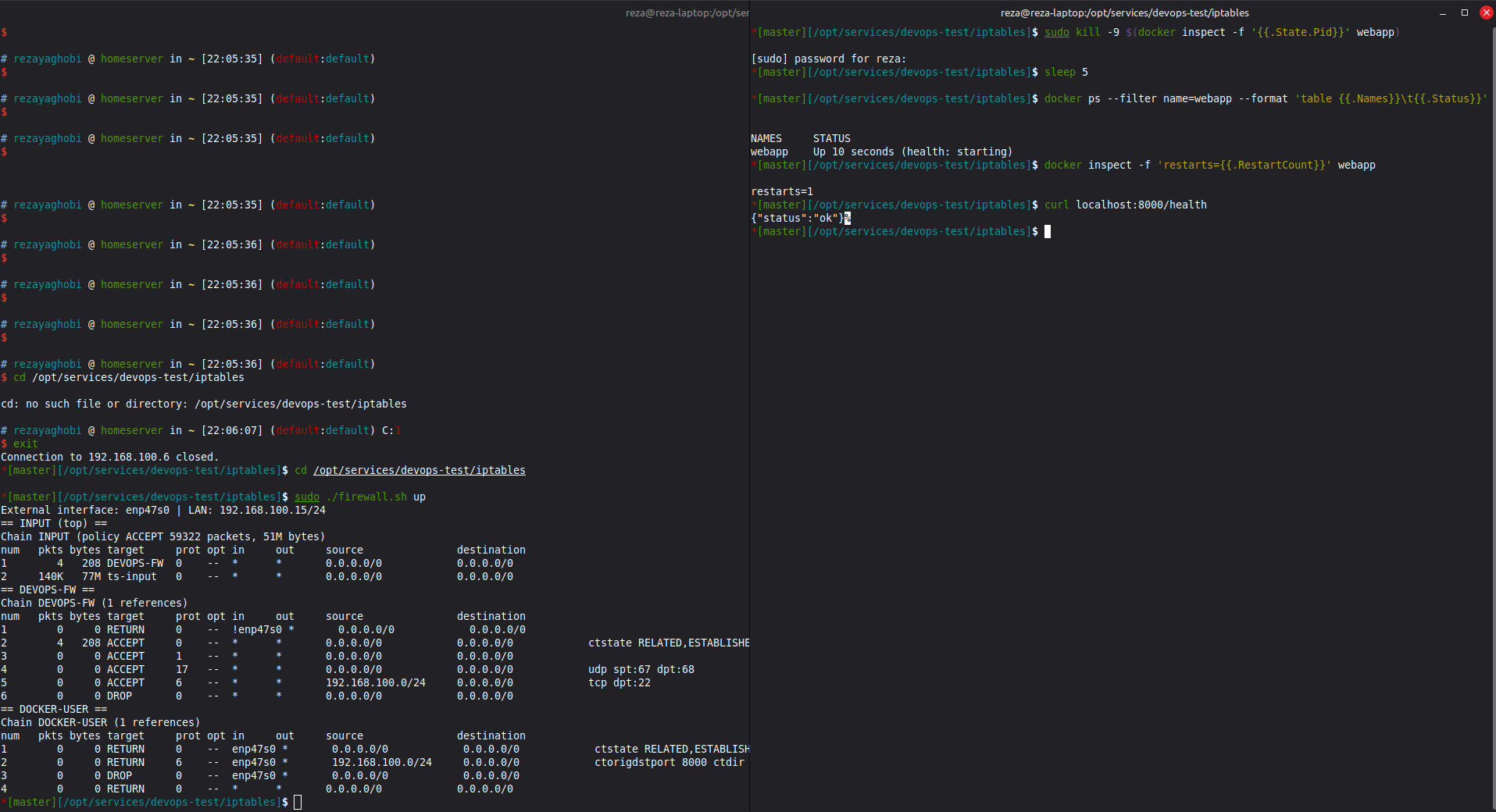The image size is (1496, 812).
Task: Click the '[sudo] password for reza:' line
Action: tap(828, 59)
